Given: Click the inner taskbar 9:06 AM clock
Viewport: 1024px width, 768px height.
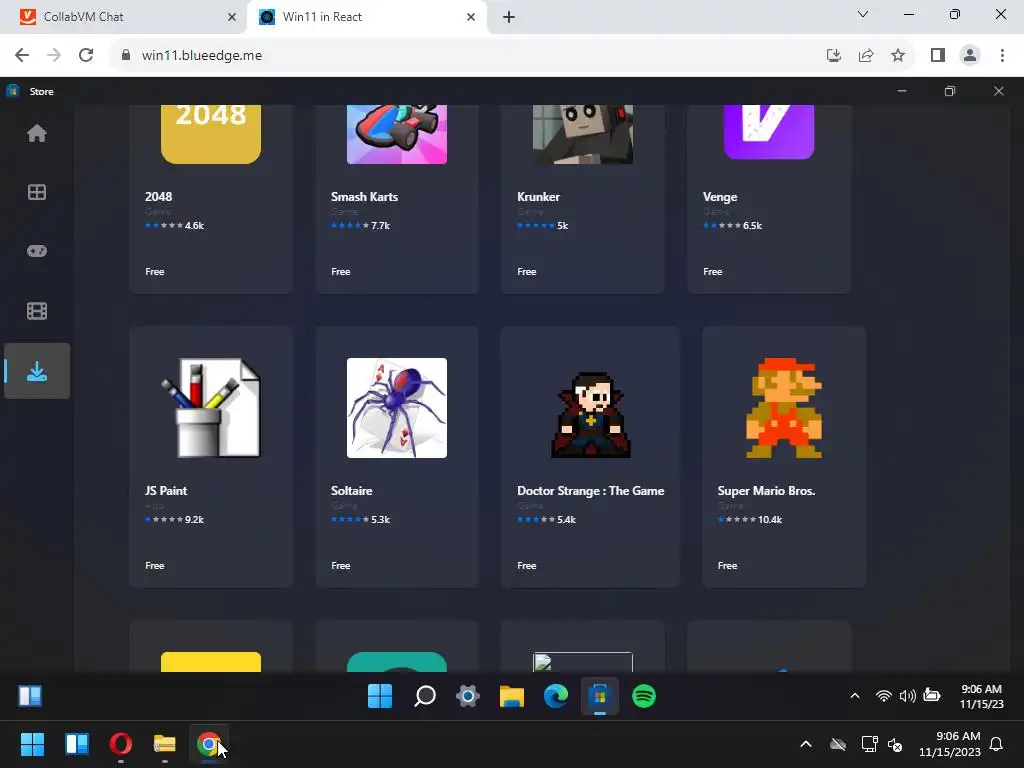Looking at the screenshot, I should tap(982, 689).
